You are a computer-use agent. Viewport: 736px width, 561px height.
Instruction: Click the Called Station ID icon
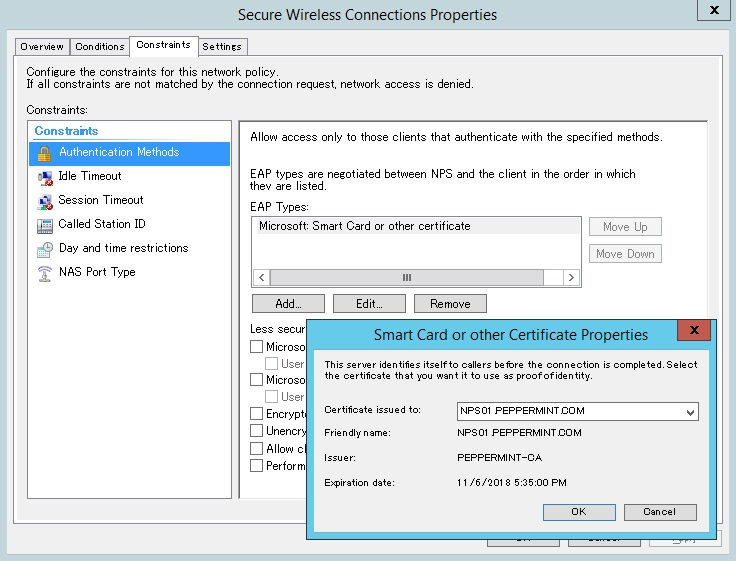[x=43, y=225]
